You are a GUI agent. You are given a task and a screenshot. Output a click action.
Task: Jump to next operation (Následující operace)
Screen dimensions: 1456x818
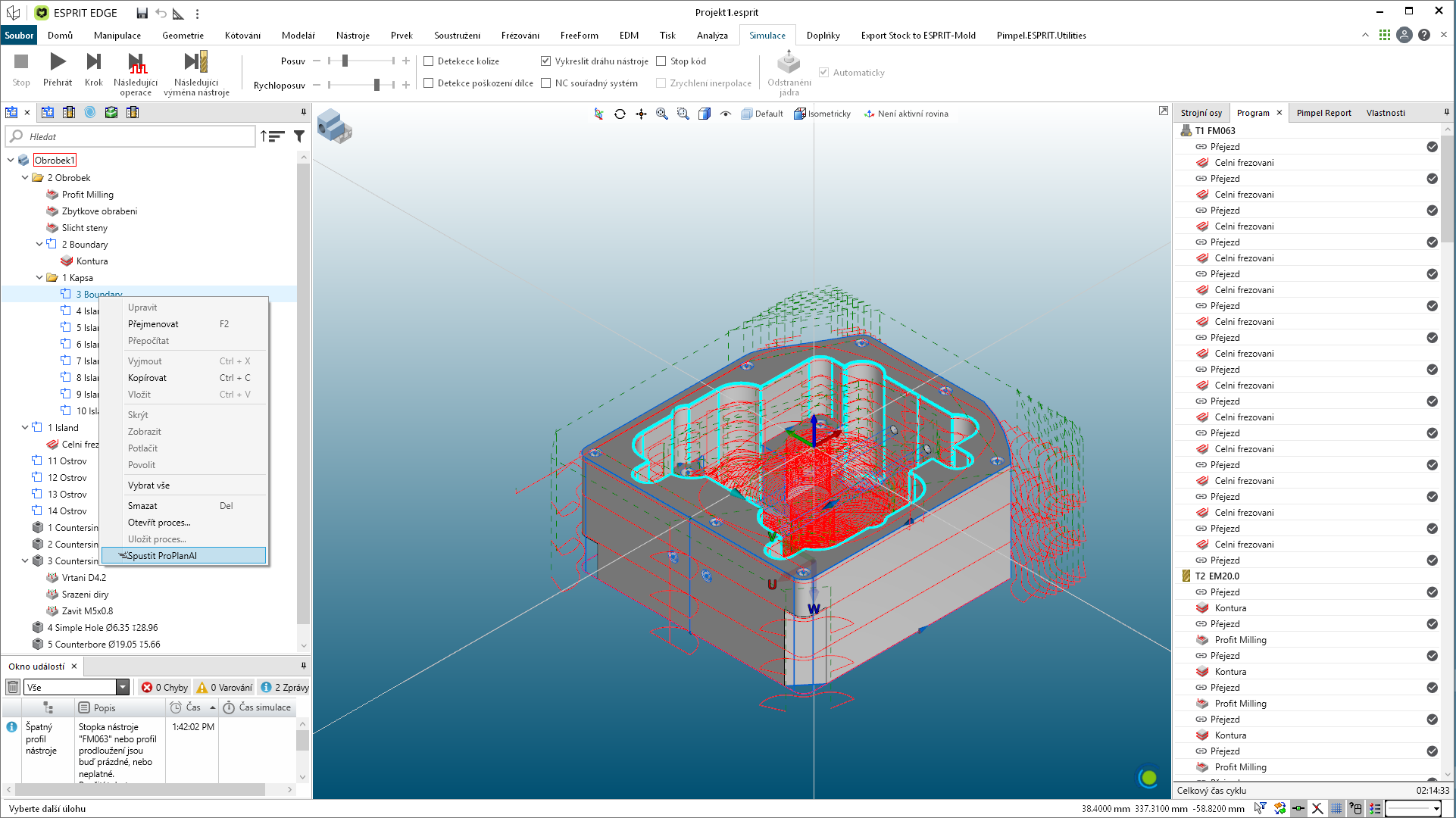pos(136,73)
